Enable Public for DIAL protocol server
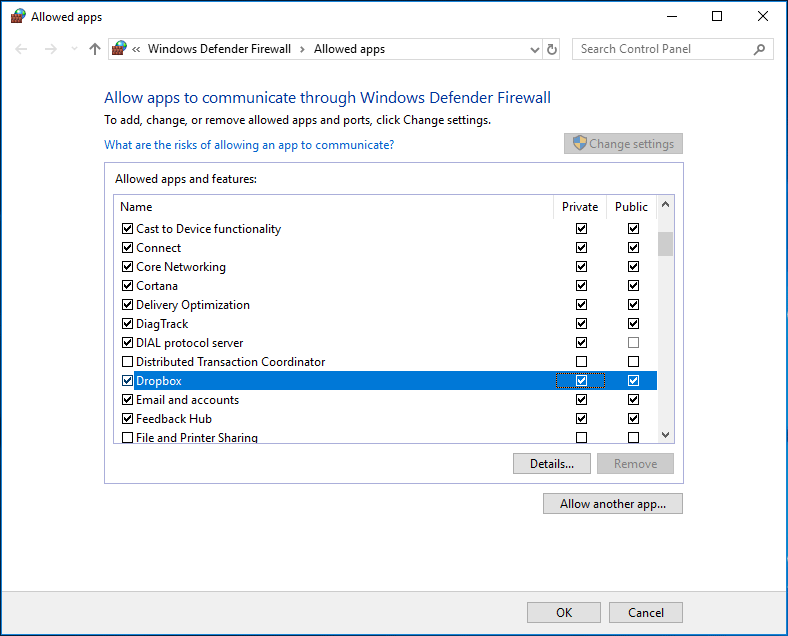788x636 pixels. pos(633,343)
